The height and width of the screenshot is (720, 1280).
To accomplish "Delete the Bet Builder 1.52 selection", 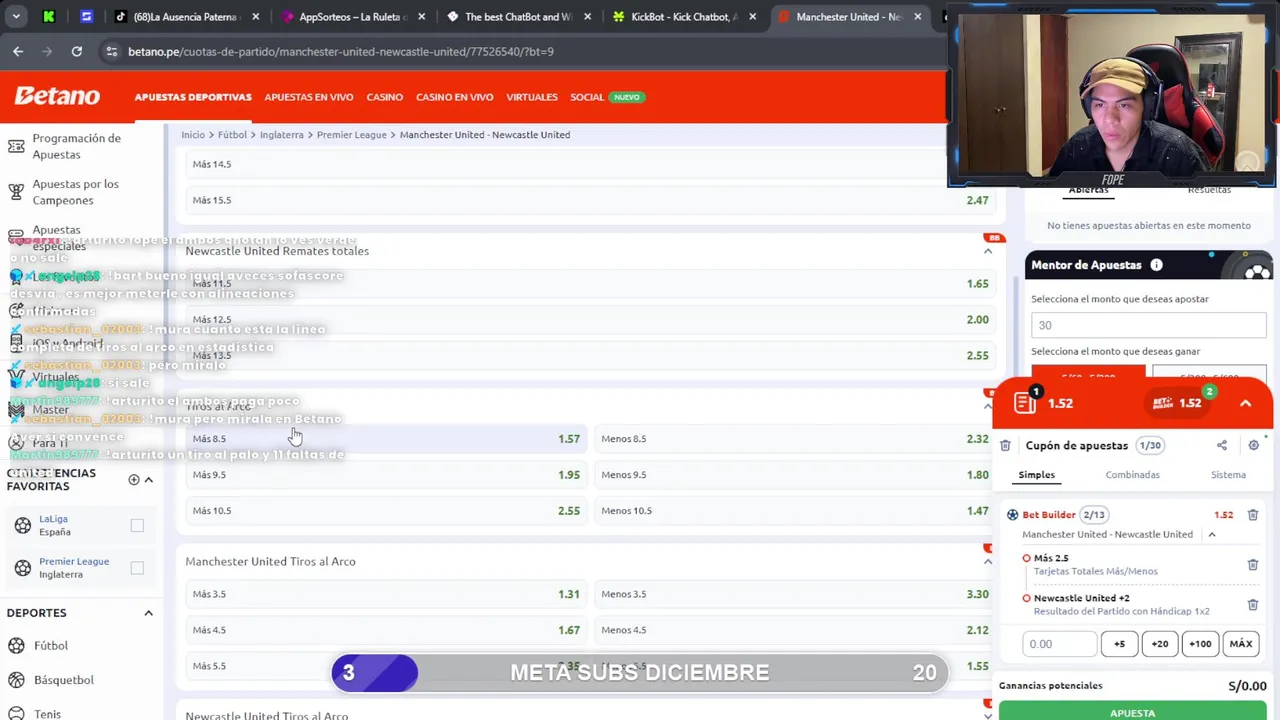I will click(x=1252, y=515).
